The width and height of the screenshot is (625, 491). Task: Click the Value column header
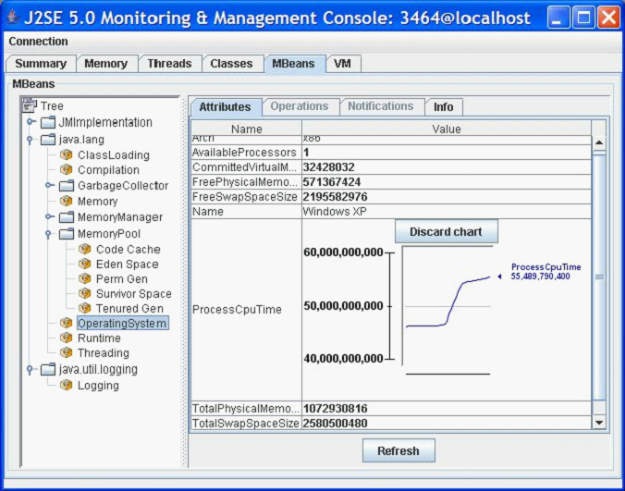coord(446,129)
